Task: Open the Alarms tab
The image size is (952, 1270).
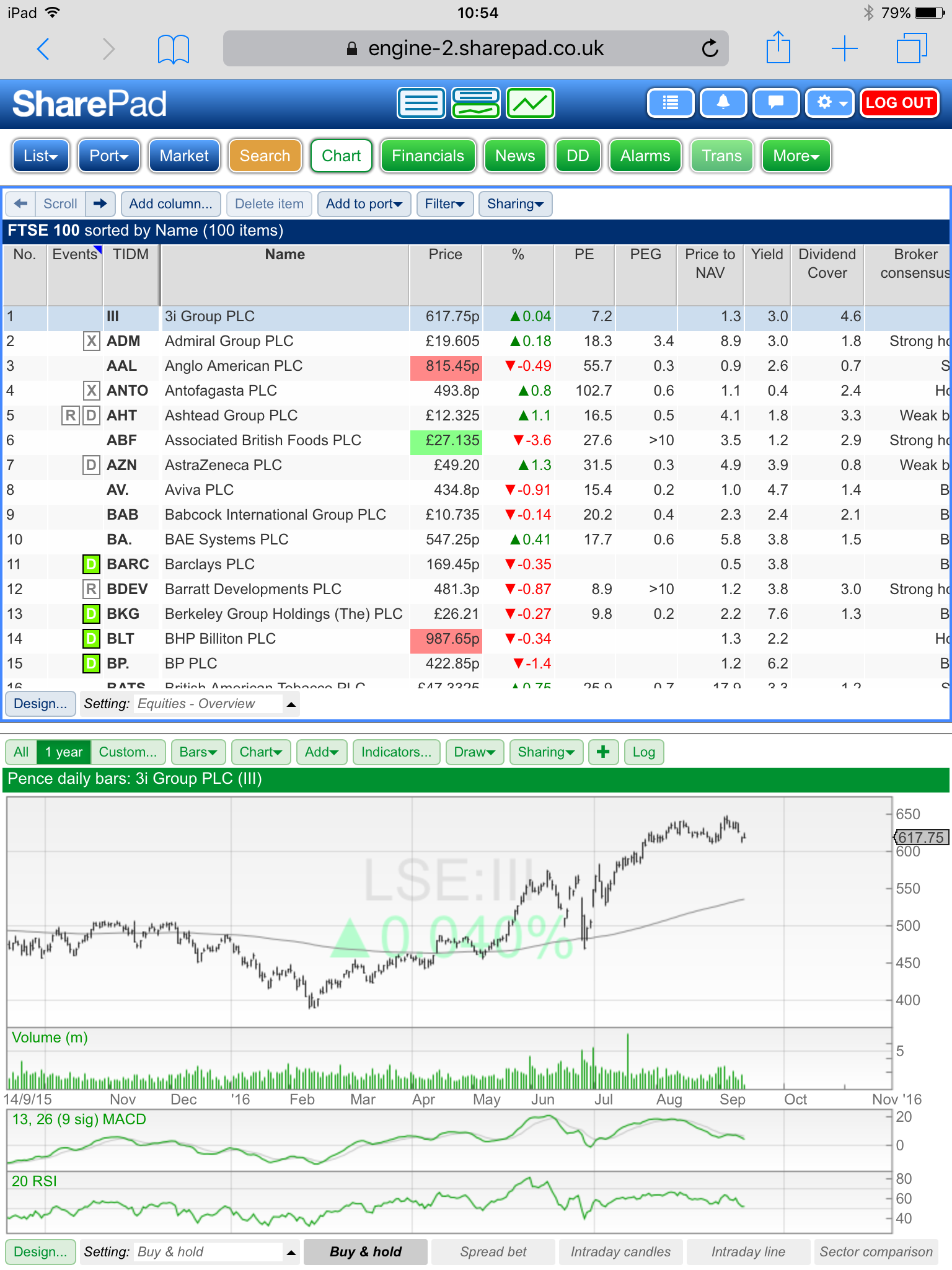Action: click(x=645, y=156)
